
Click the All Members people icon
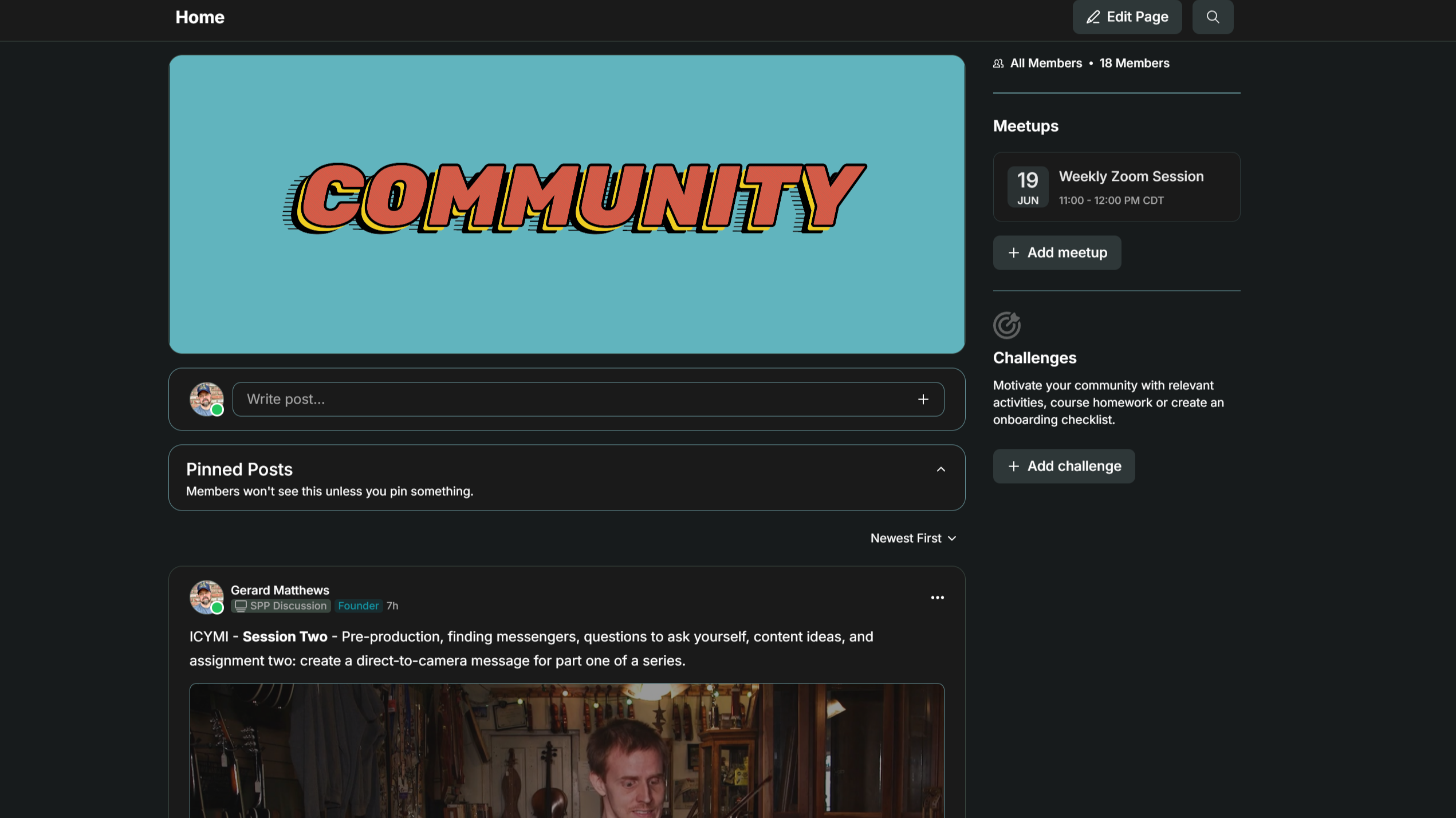(x=998, y=64)
